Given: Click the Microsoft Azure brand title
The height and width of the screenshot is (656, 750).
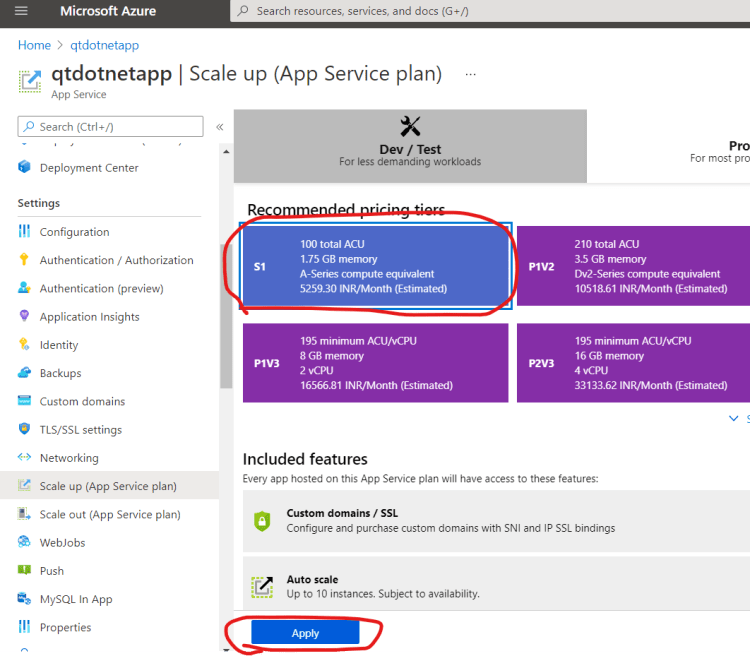Looking at the screenshot, I should point(108,11).
